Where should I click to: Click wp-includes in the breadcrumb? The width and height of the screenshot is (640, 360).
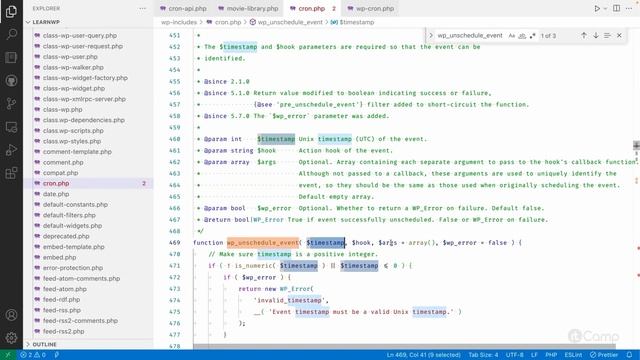click(x=179, y=22)
